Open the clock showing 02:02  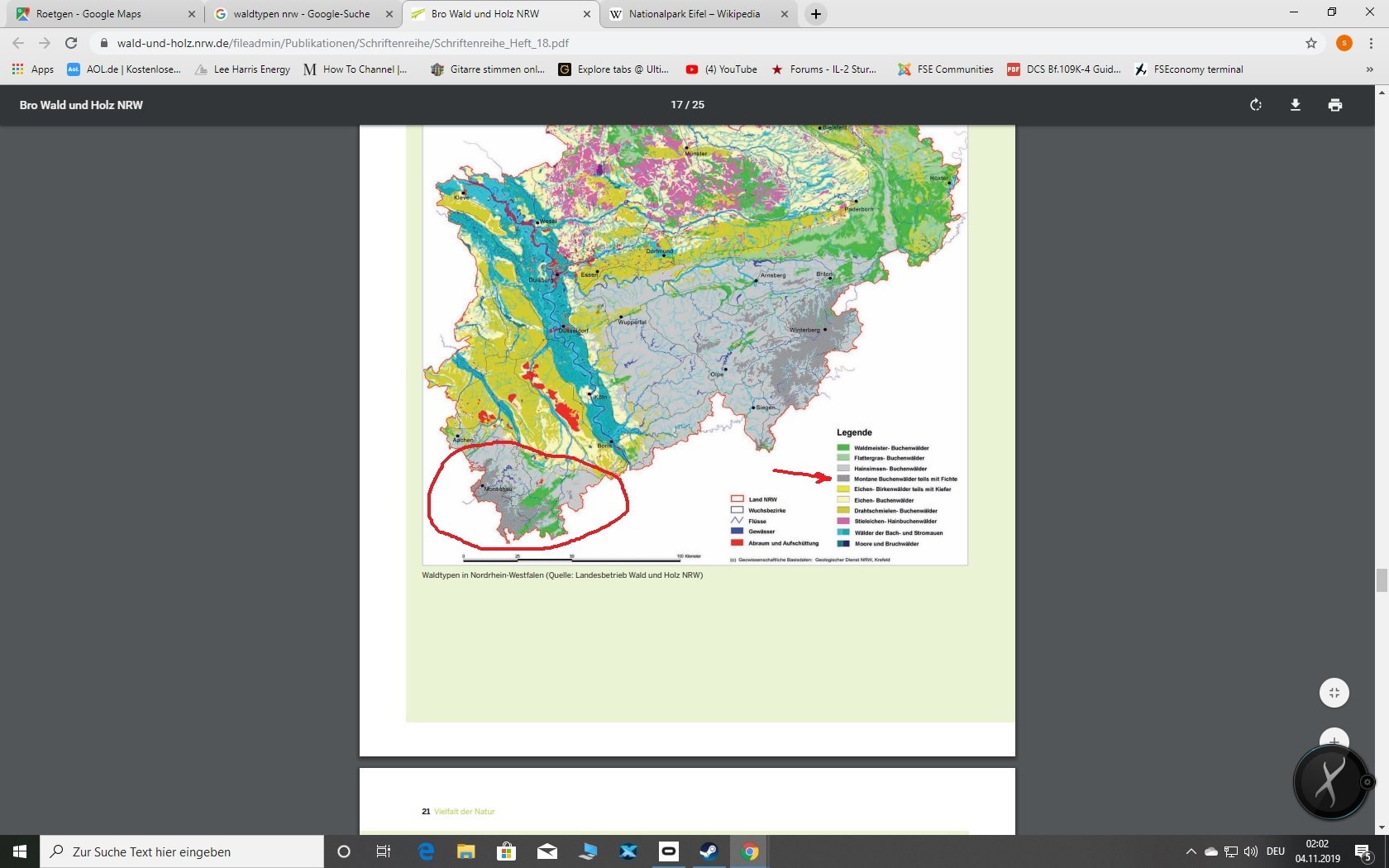pos(1317,851)
